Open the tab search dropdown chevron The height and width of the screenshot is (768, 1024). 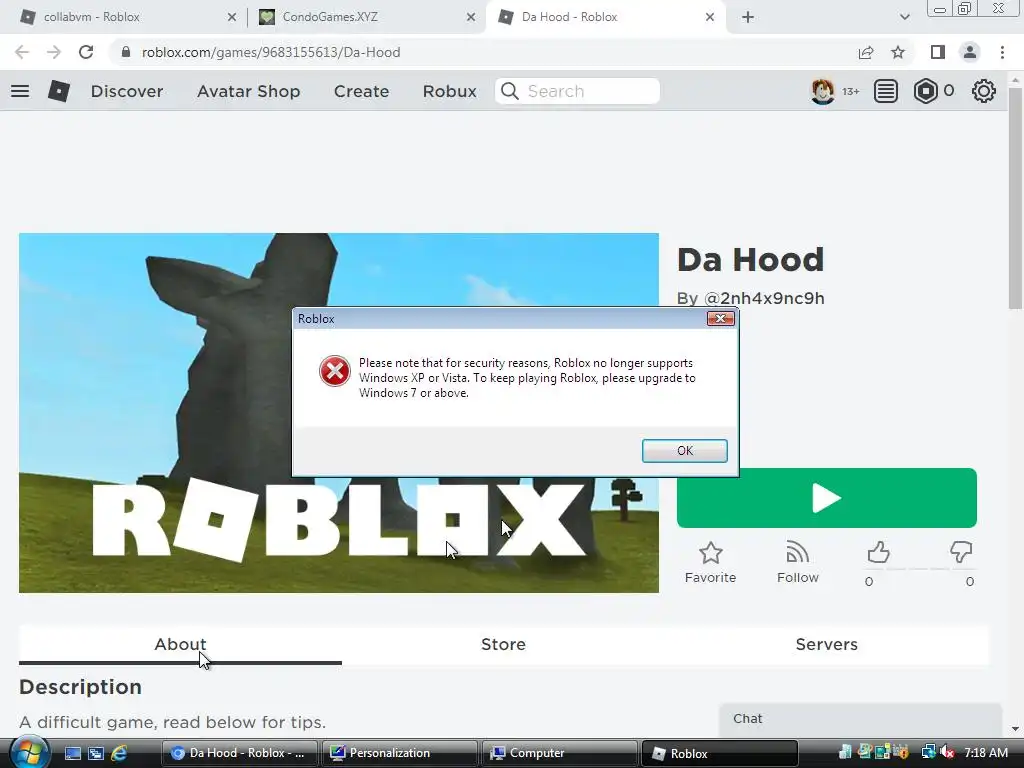pos(904,17)
